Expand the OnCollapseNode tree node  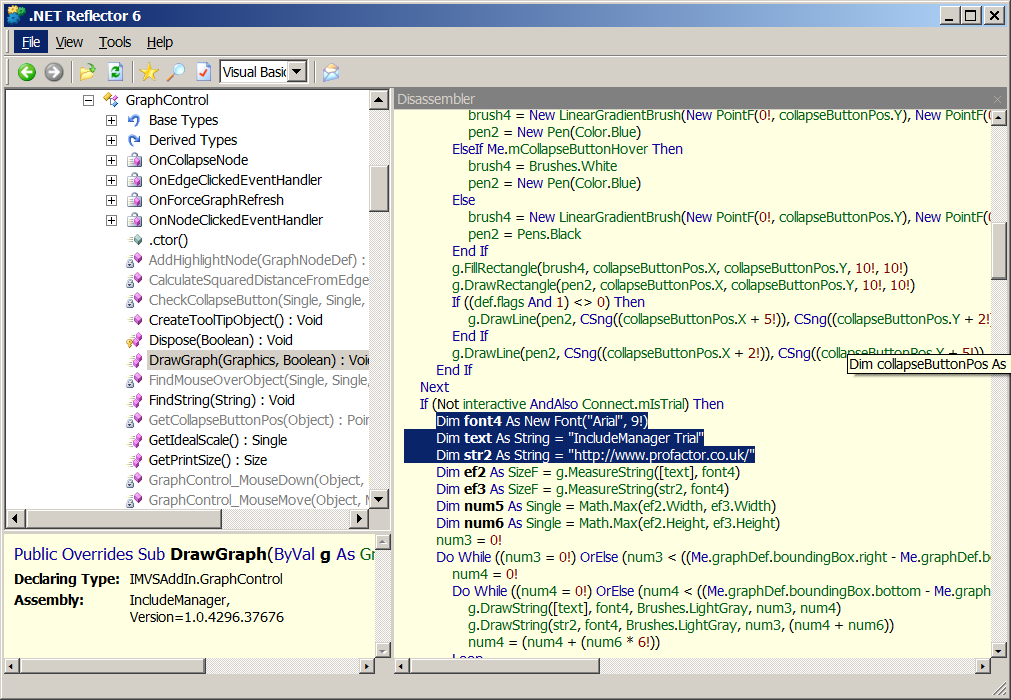[111, 160]
